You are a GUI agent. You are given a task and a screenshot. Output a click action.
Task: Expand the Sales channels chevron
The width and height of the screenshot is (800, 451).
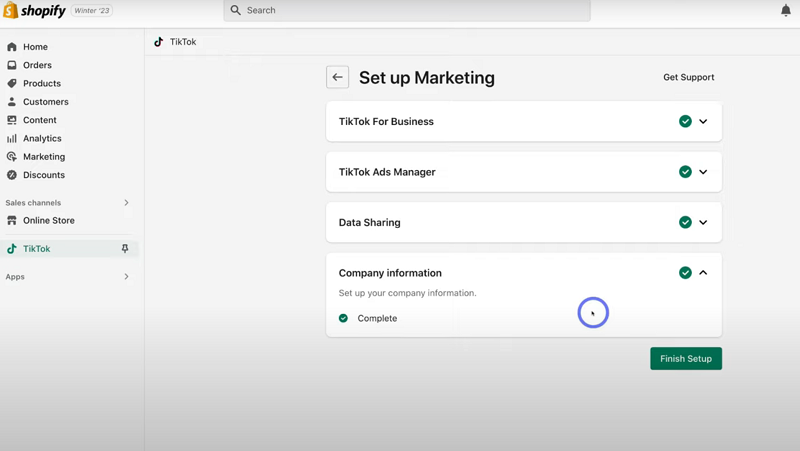click(x=127, y=203)
